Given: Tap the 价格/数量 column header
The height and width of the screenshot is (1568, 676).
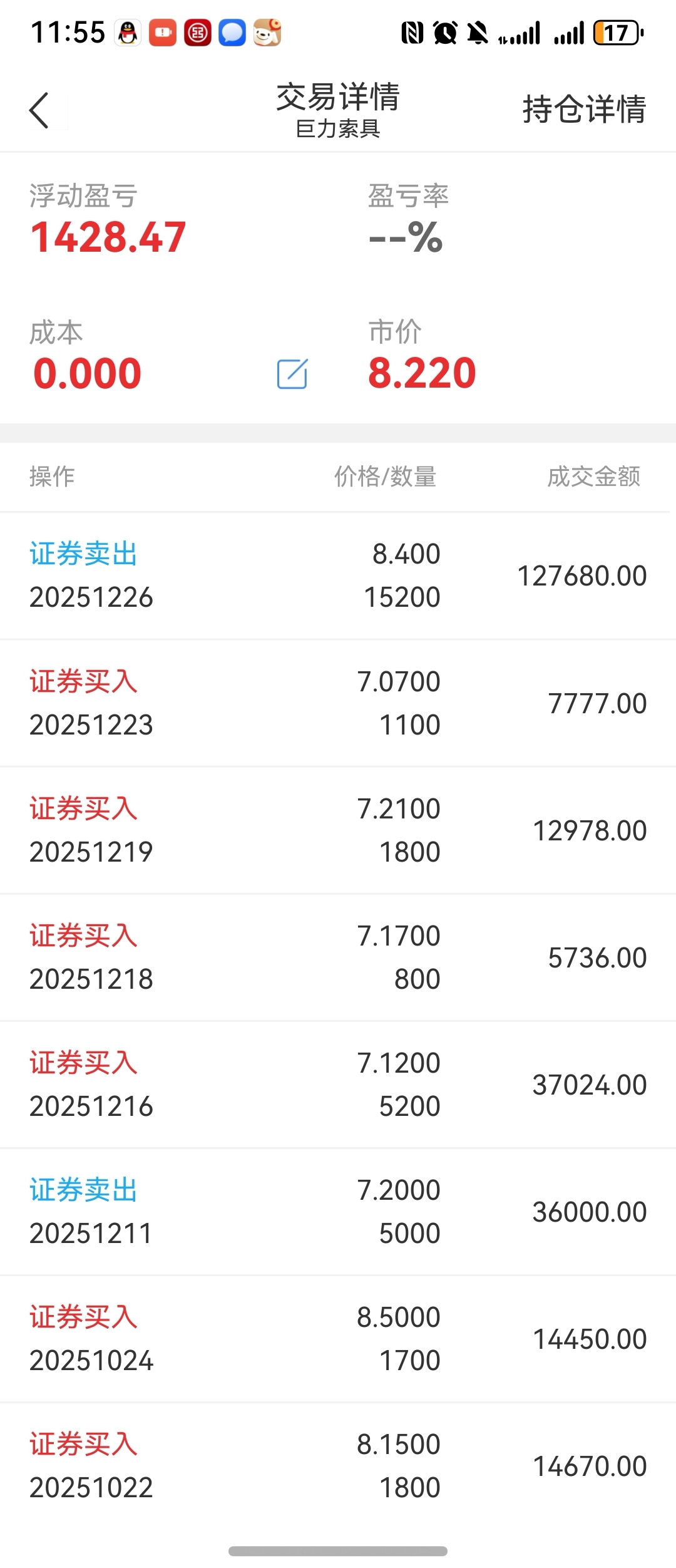Looking at the screenshot, I should pyautogui.click(x=385, y=477).
